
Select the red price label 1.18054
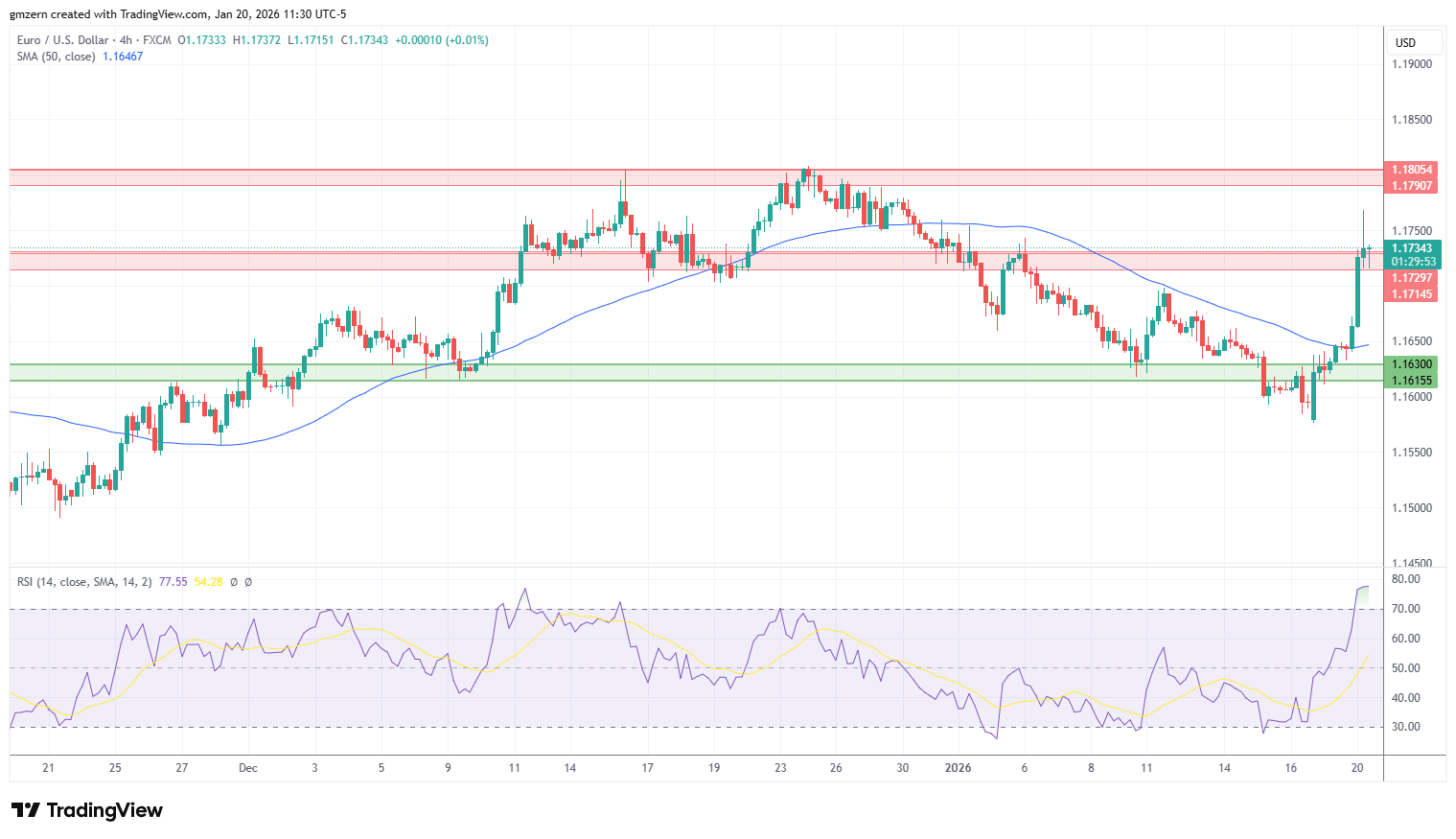click(x=1412, y=170)
